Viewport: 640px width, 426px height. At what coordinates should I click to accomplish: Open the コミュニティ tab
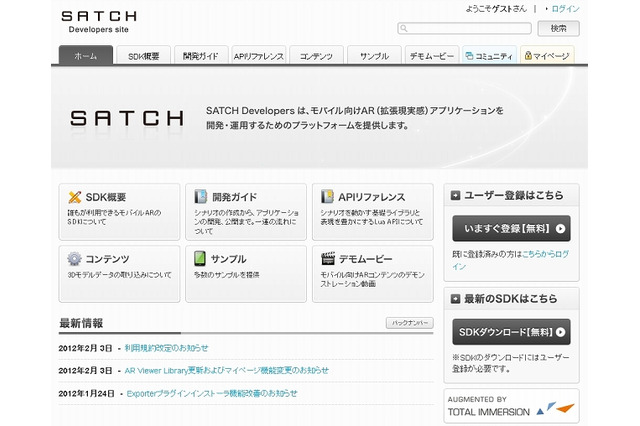[490, 56]
